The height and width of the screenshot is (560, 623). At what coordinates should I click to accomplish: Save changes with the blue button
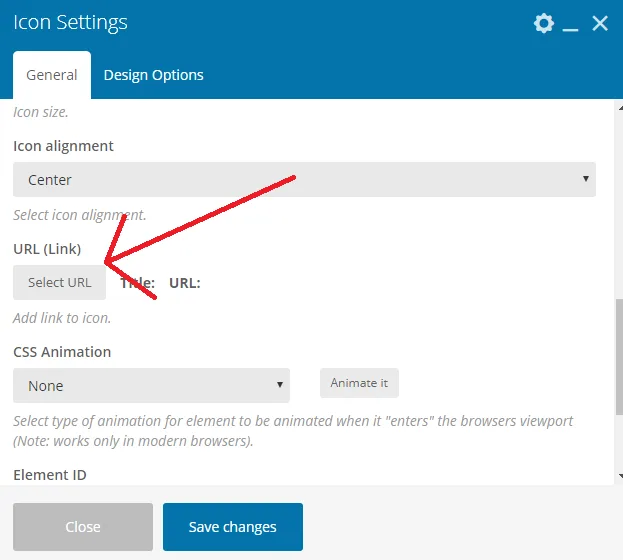pyautogui.click(x=233, y=527)
